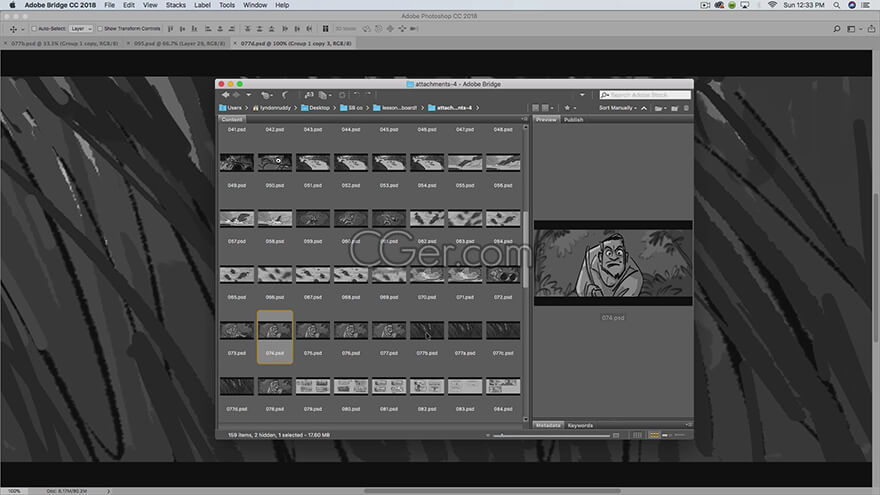
Task: Open the Bridge workspace switcher dropdown
Action: [x=582, y=95]
